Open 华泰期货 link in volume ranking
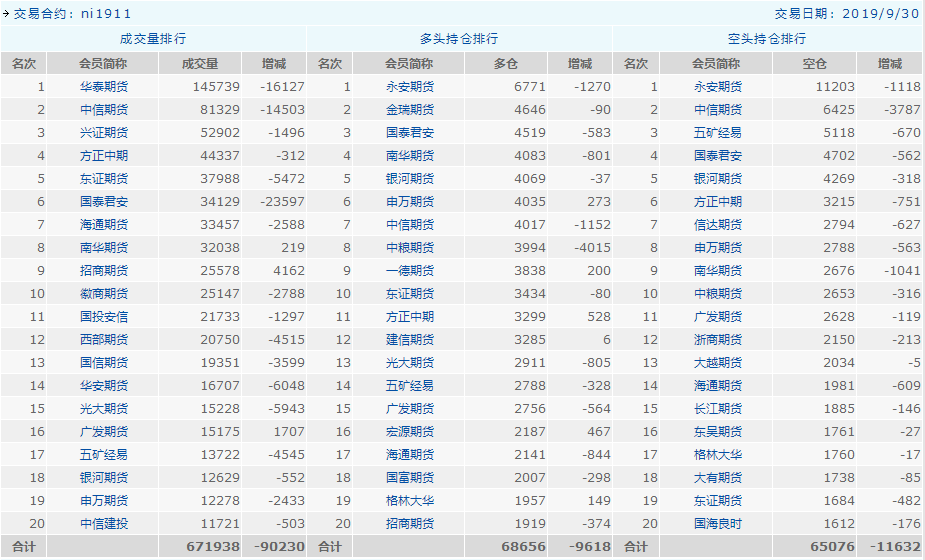 [104, 87]
